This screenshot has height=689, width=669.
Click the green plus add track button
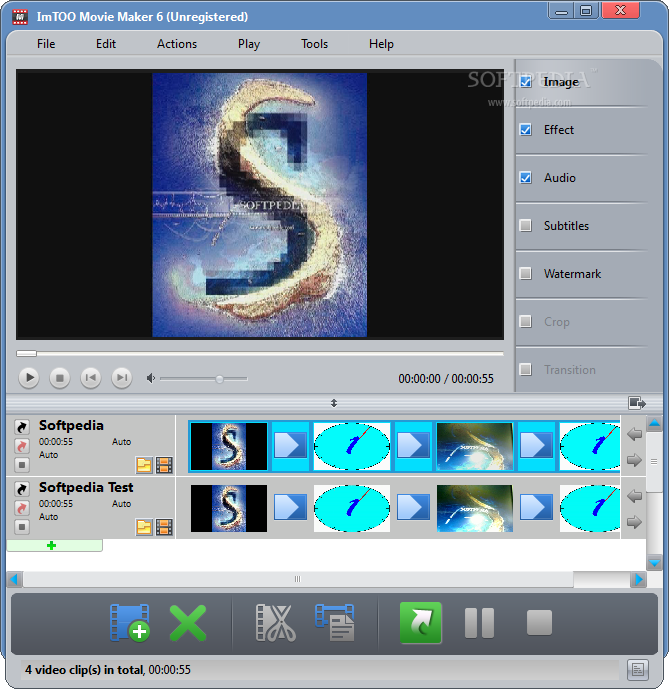pyautogui.click(x=55, y=545)
